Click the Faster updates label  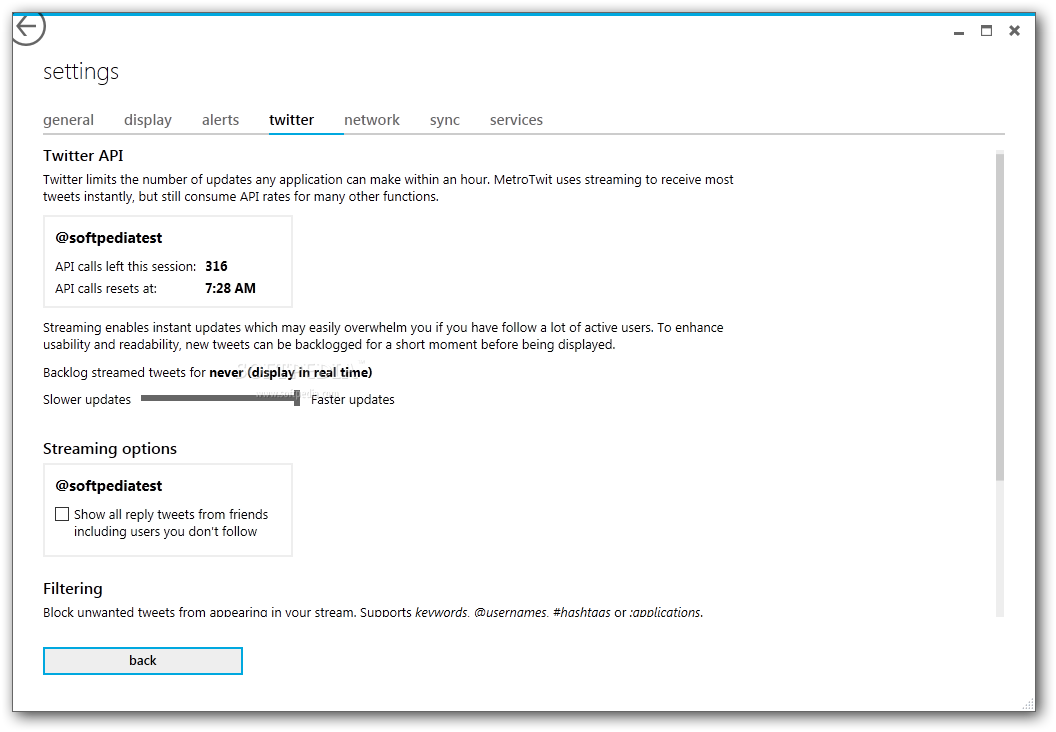point(352,399)
